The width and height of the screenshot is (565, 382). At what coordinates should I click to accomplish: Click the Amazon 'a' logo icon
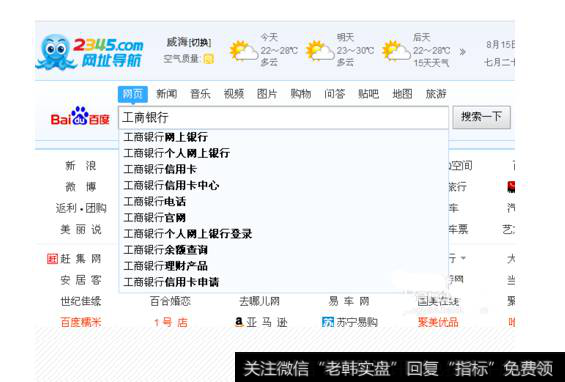(239, 322)
